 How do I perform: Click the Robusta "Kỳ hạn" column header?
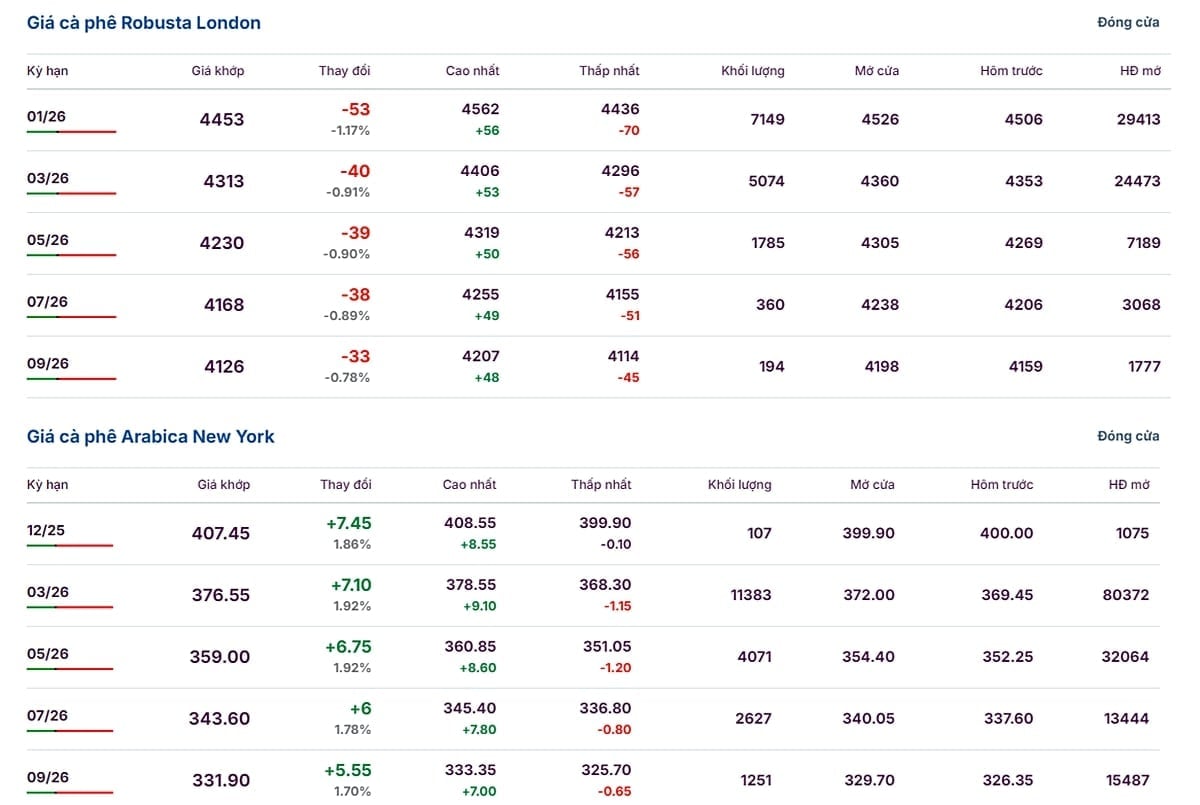coord(48,71)
